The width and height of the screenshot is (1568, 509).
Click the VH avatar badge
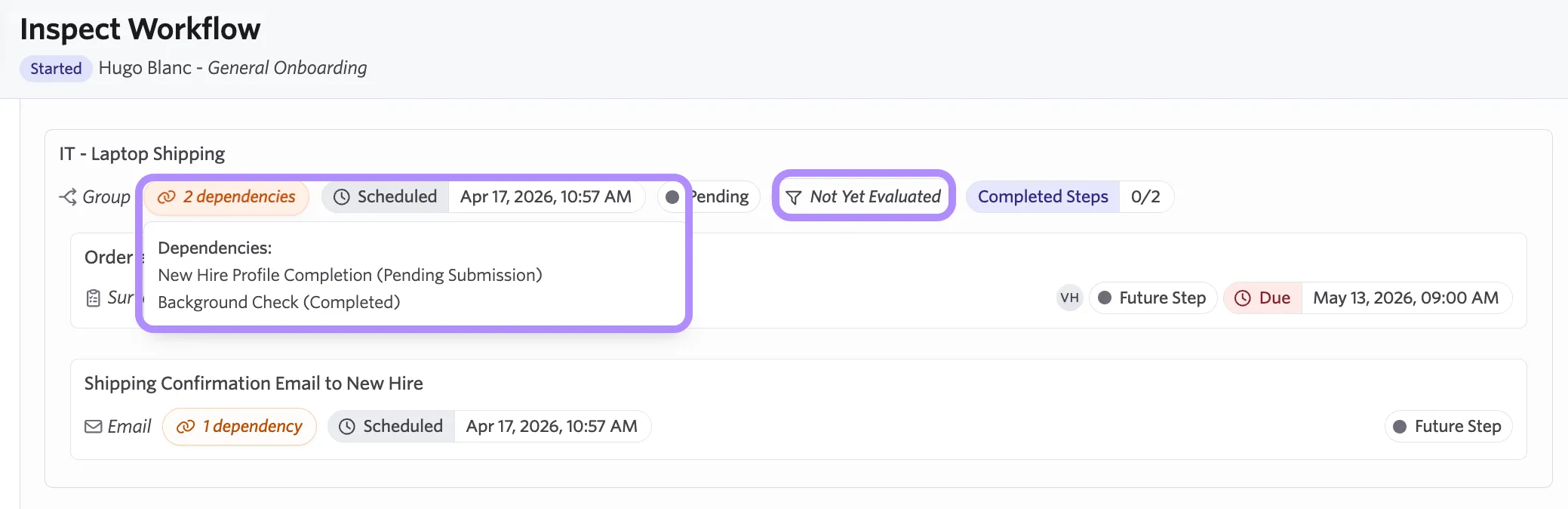(x=1069, y=298)
